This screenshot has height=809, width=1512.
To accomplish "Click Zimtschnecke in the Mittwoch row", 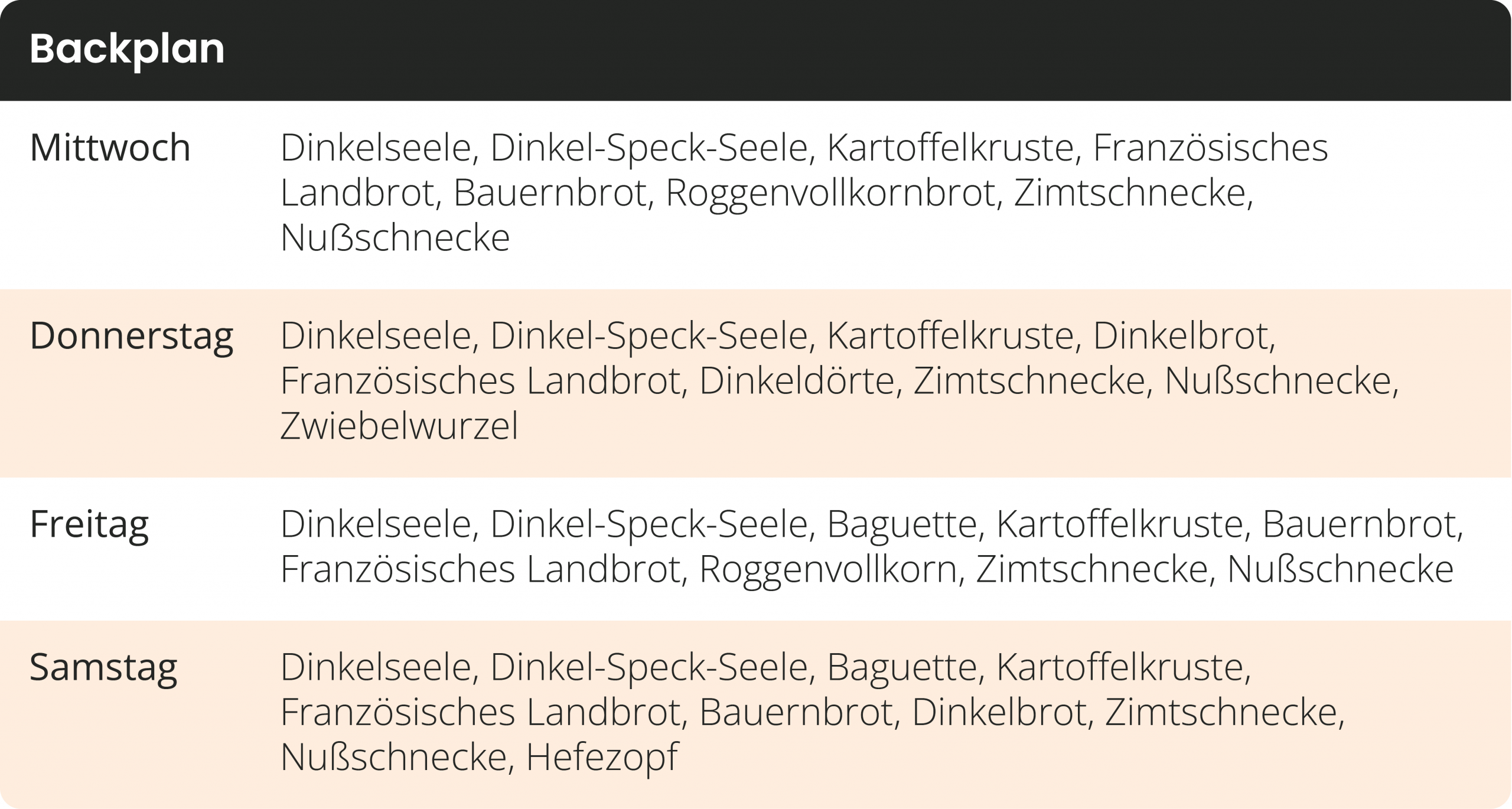I will [1132, 193].
